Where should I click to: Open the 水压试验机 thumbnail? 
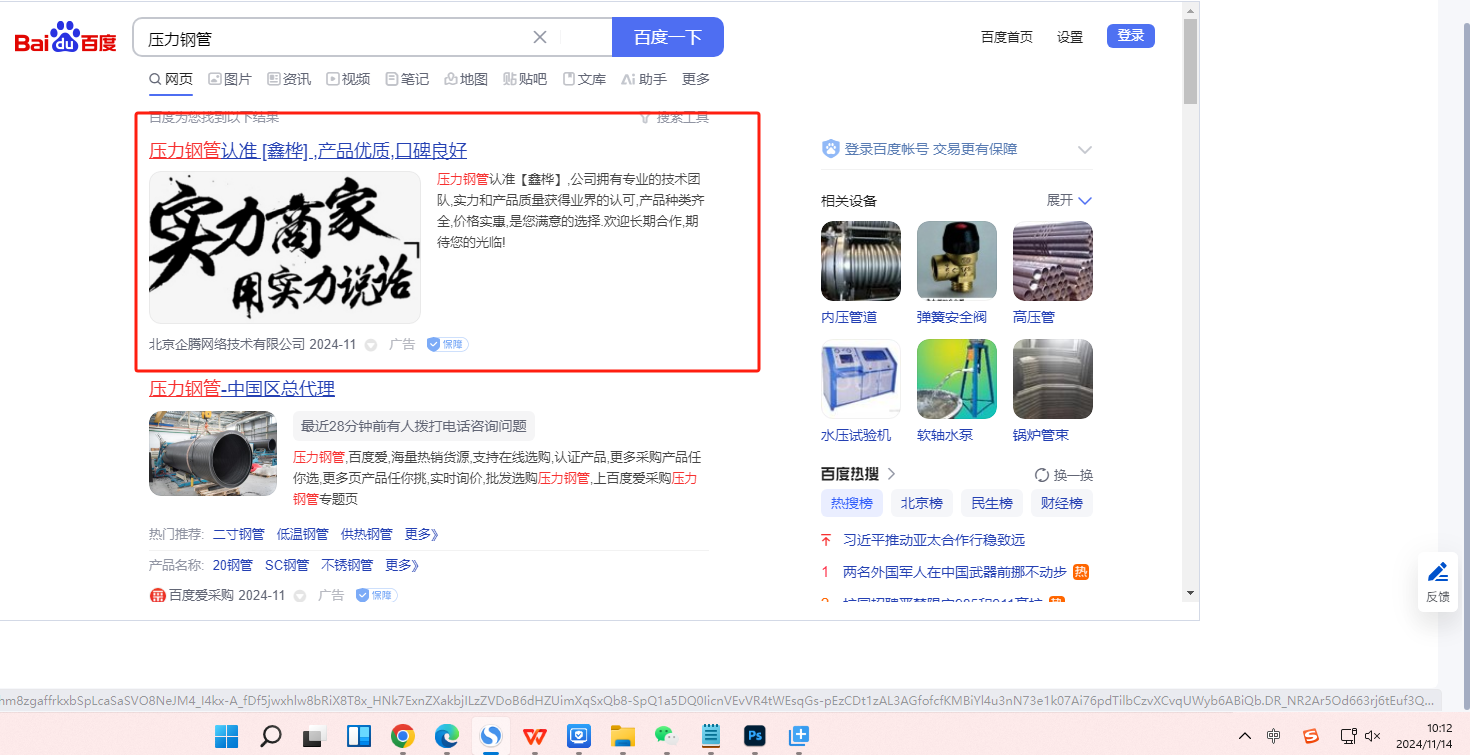[861, 379]
